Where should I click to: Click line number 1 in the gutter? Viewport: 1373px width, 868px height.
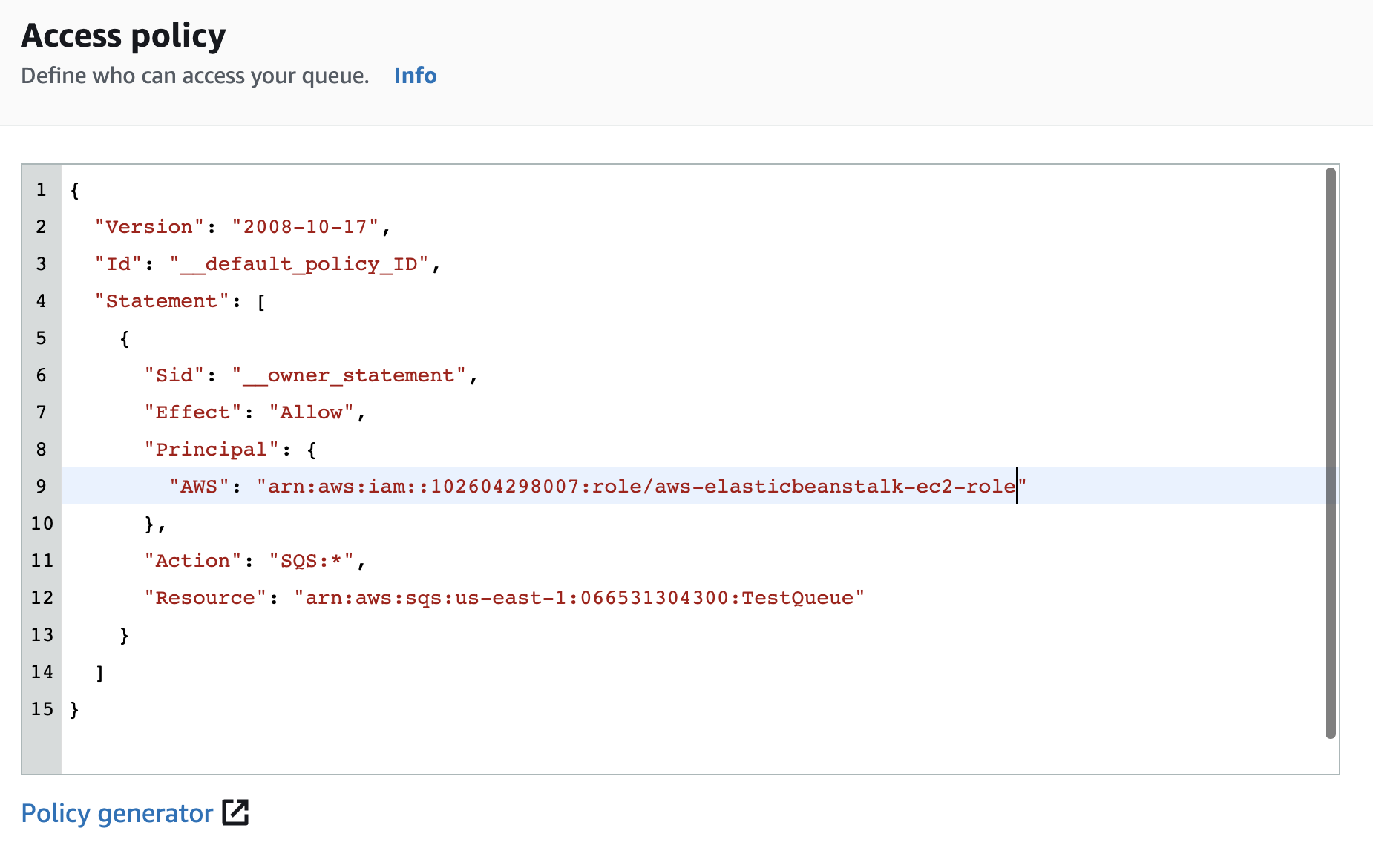(x=42, y=190)
